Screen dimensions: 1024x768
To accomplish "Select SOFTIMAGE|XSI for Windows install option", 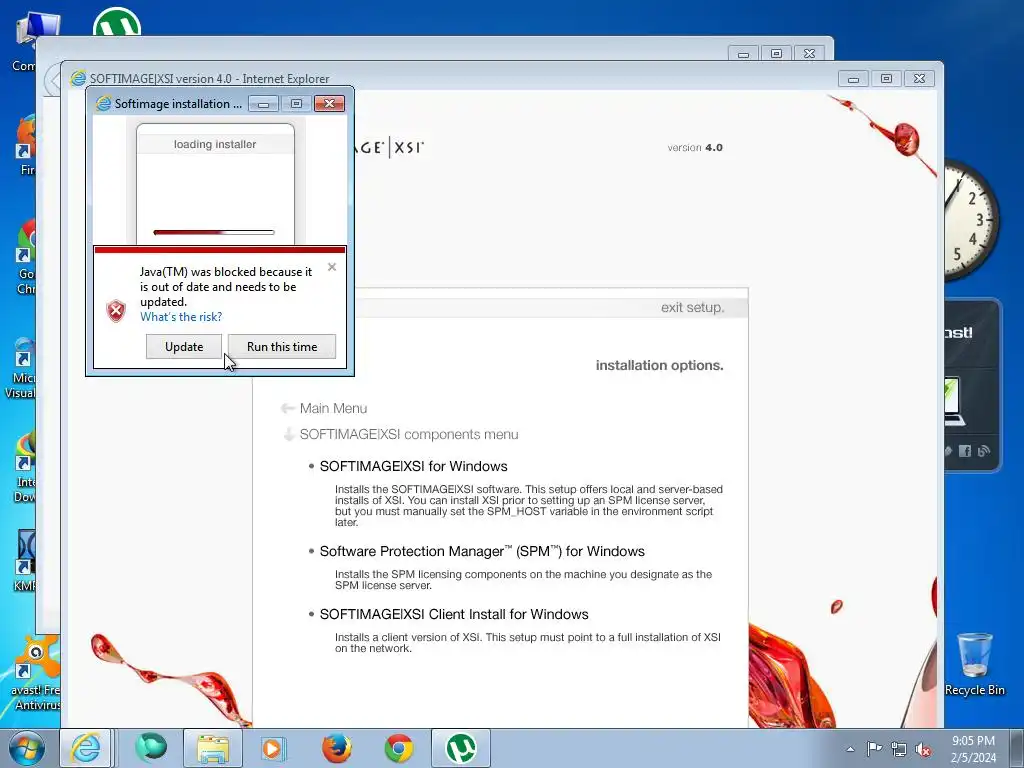I will click(x=413, y=466).
